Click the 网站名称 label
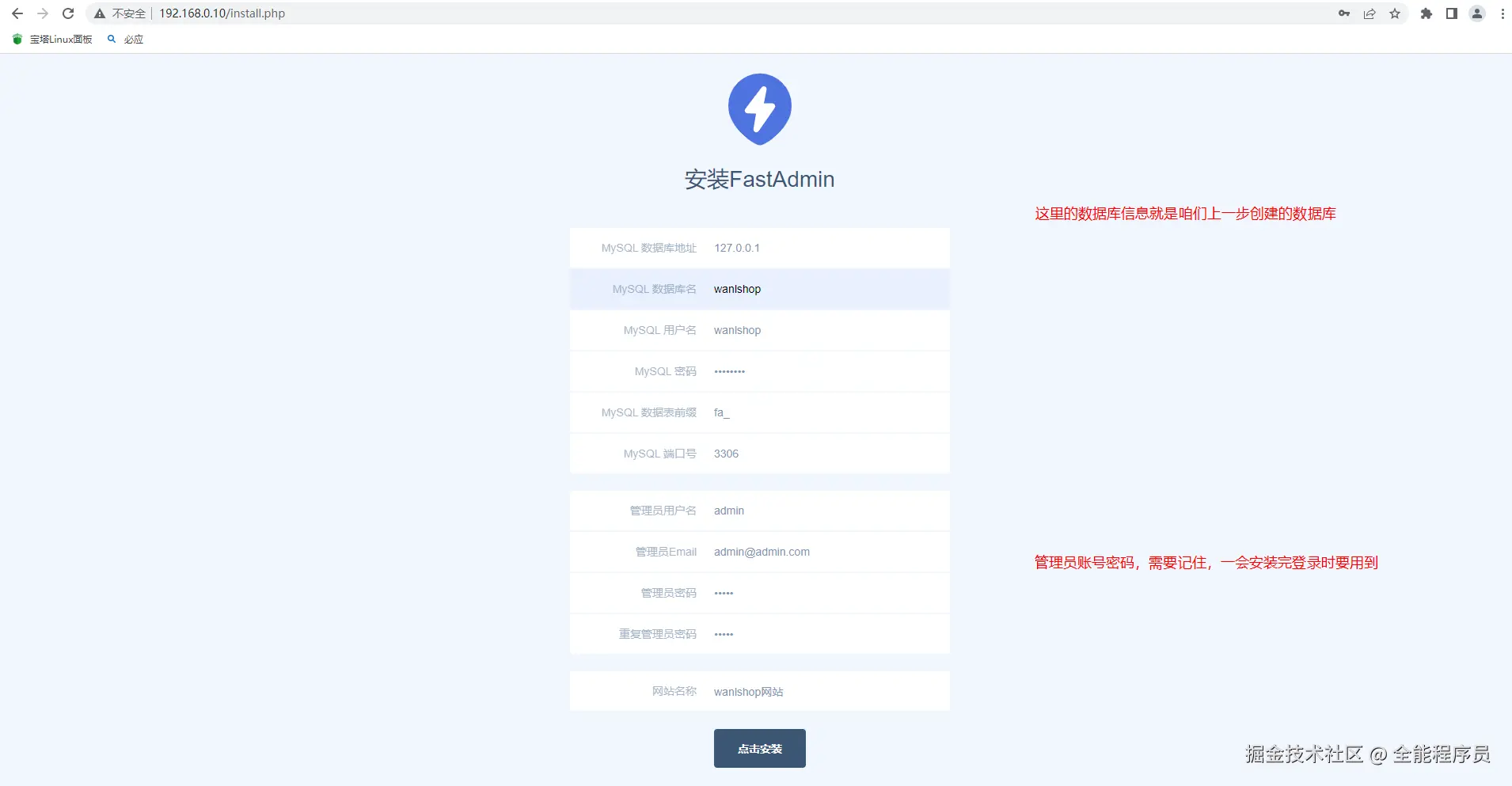Screen dimensions: 1512x786 [674, 691]
